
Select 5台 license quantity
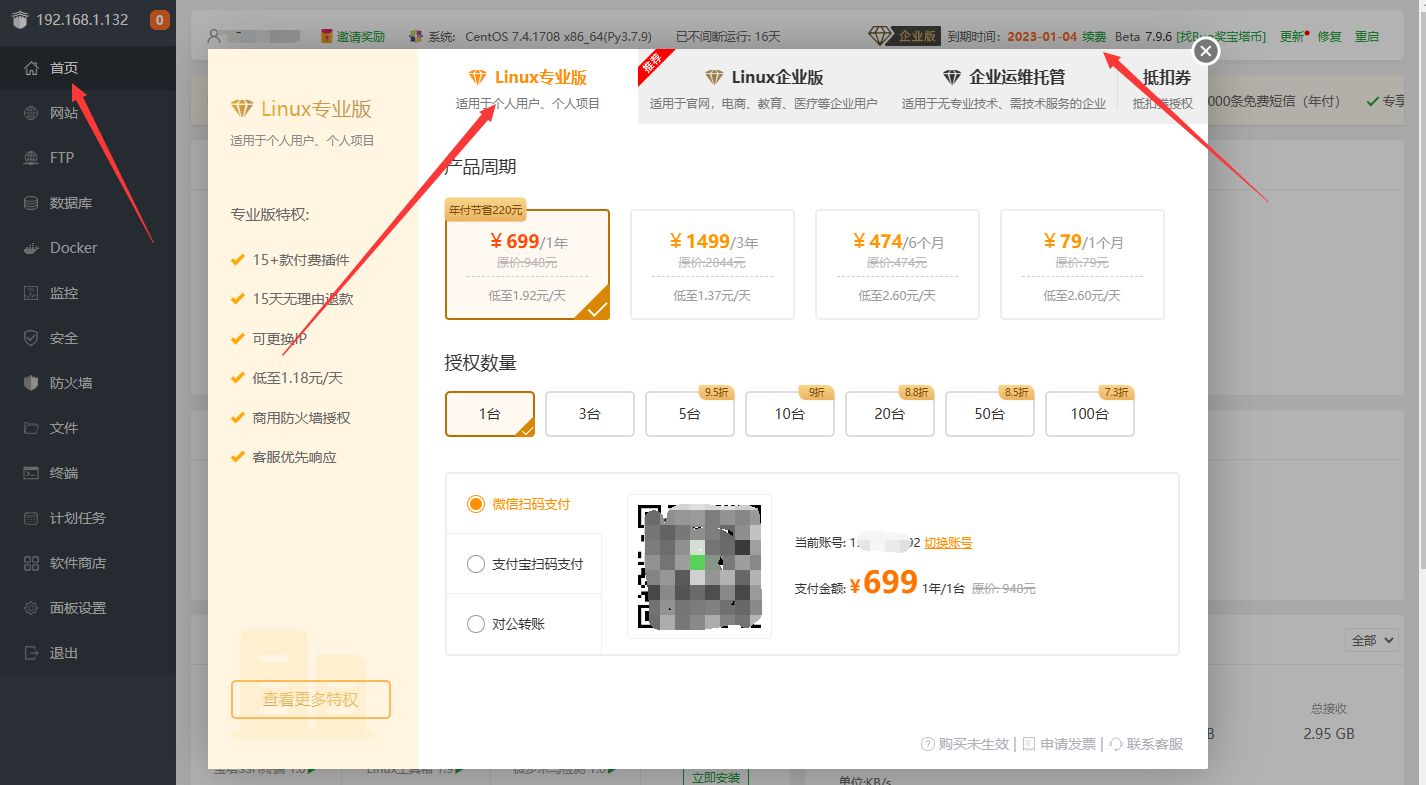[x=690, y=414]
